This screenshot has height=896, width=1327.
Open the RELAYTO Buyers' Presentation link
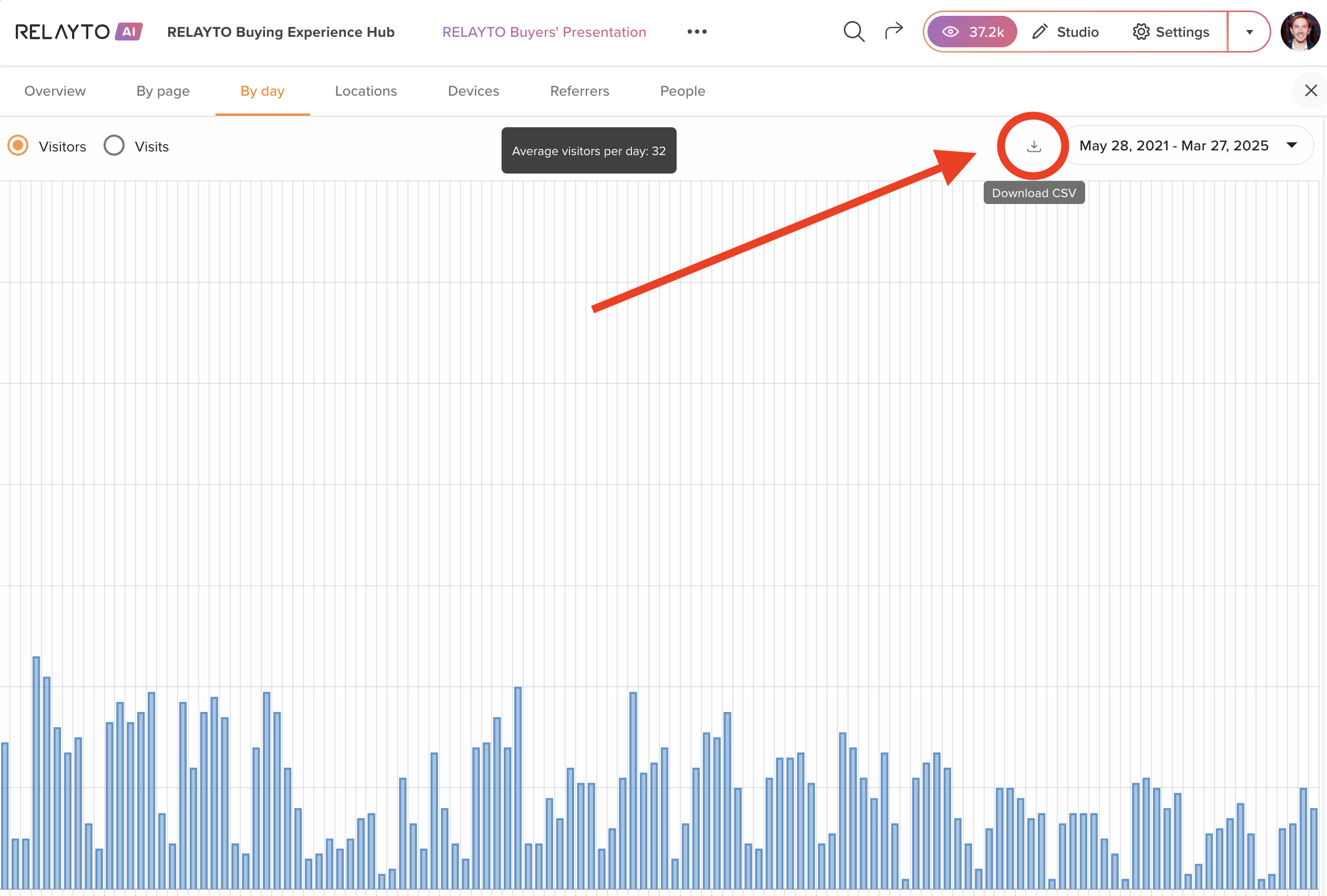coord(544,32)
